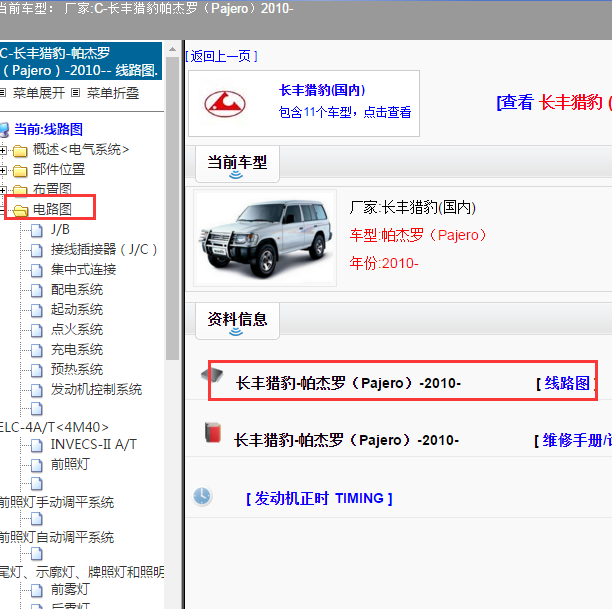Select 接线插接器 (J/C) tree item

click(104, 249)
